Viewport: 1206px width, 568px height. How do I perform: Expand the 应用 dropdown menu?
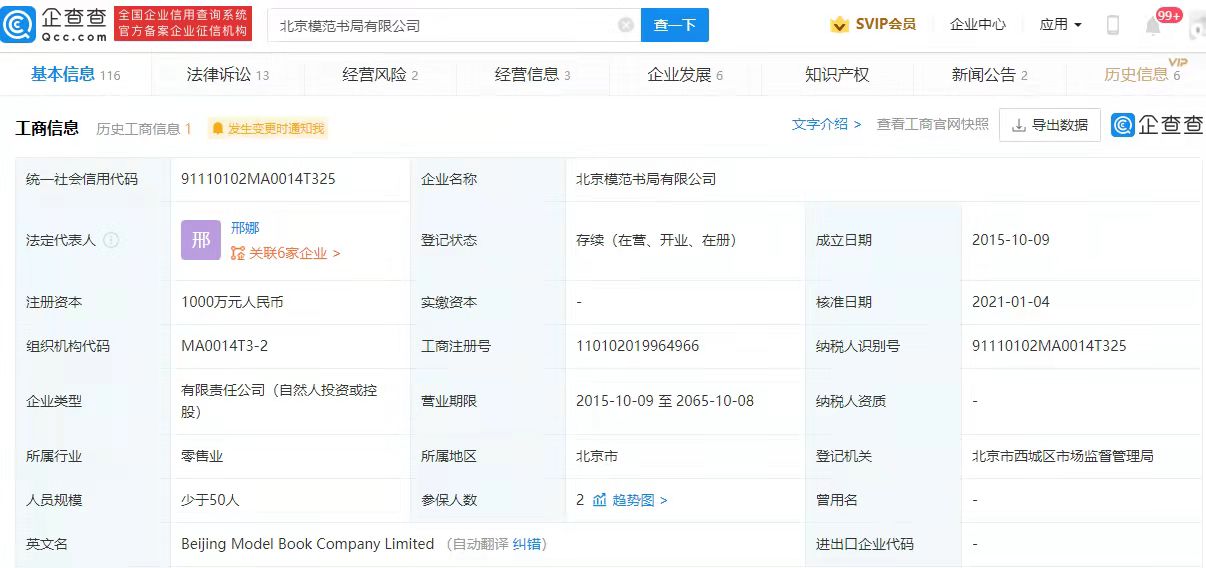[x=1060, y=24]
